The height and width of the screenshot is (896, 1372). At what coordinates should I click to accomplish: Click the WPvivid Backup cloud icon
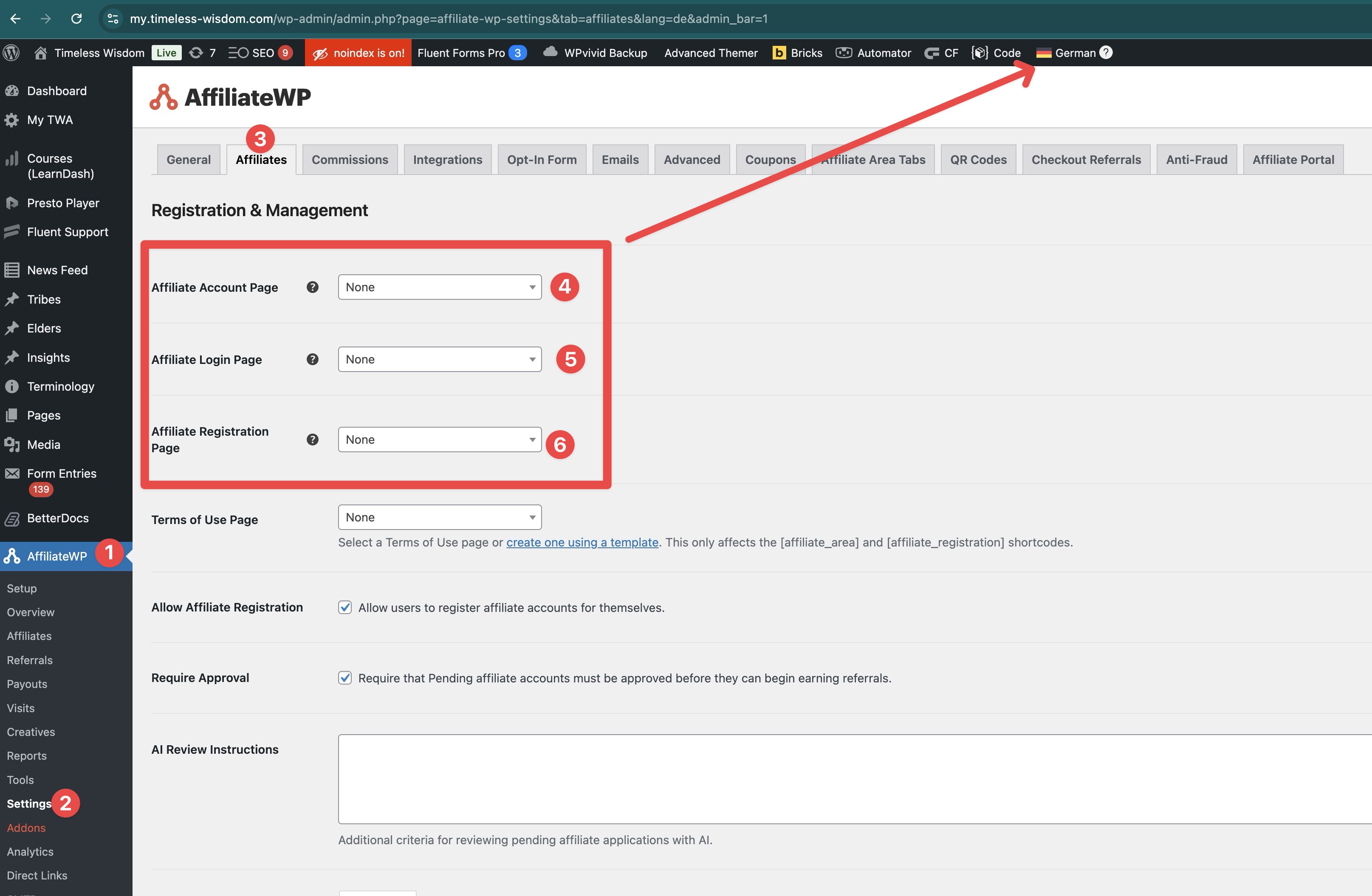(x=550, y=52)
